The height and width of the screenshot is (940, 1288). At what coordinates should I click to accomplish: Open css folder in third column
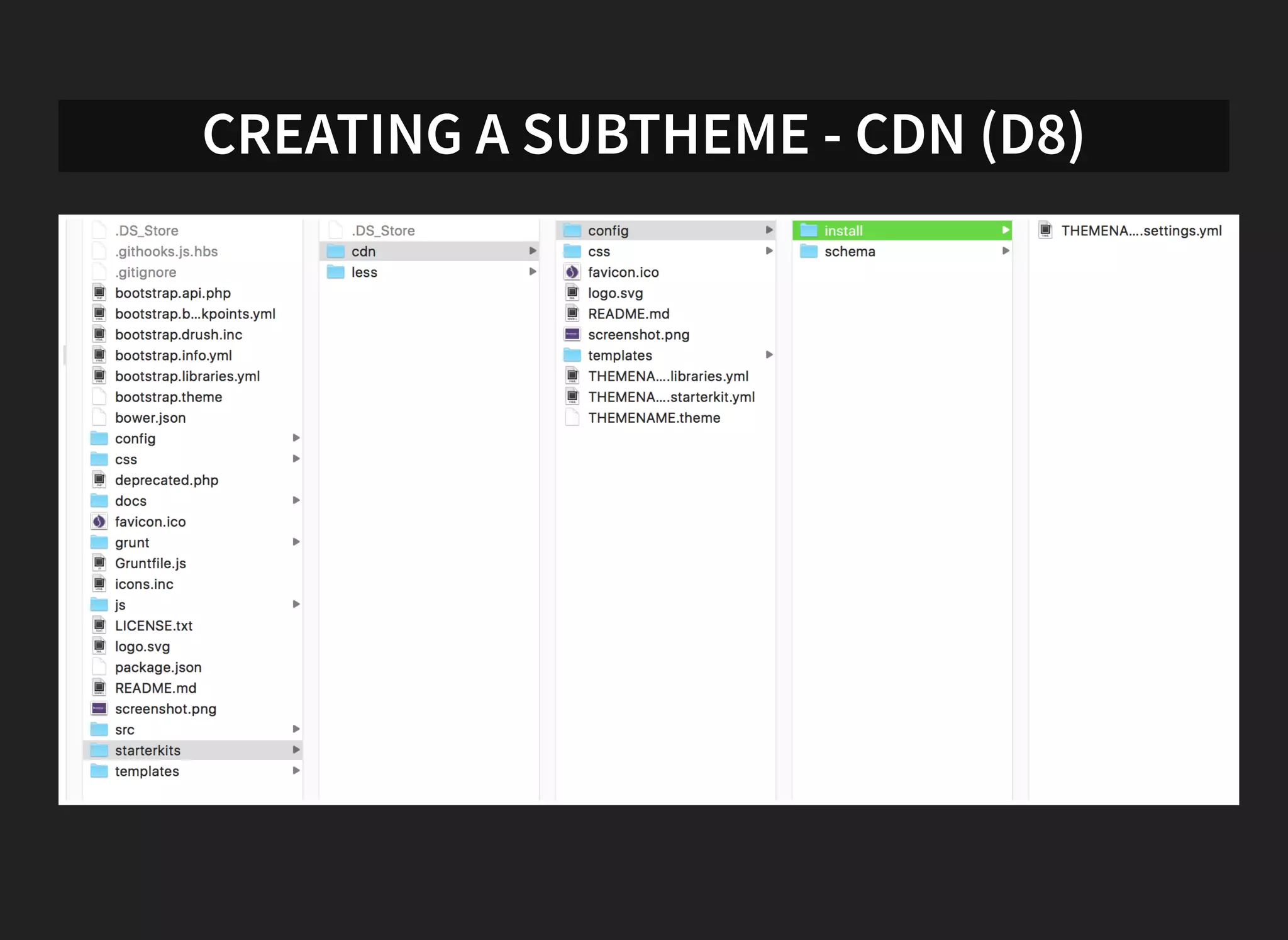(x=665, y=251)
